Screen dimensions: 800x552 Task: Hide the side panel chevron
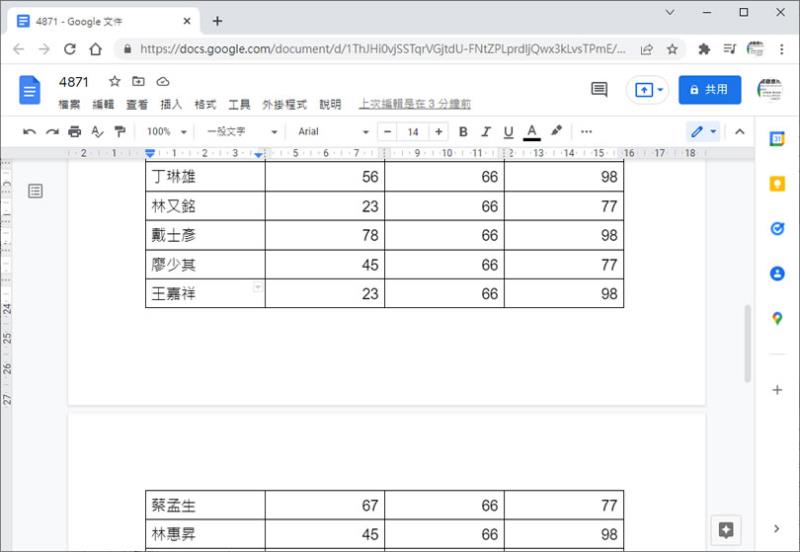coord(777,529)
